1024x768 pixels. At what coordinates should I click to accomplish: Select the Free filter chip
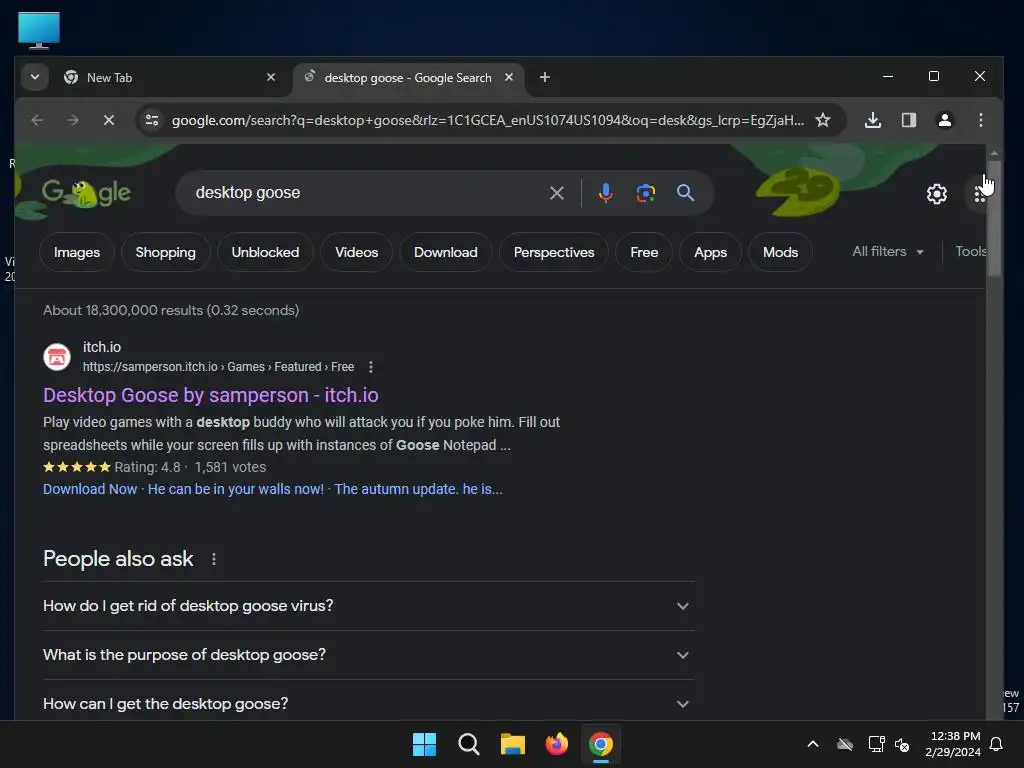click(644, 252)
